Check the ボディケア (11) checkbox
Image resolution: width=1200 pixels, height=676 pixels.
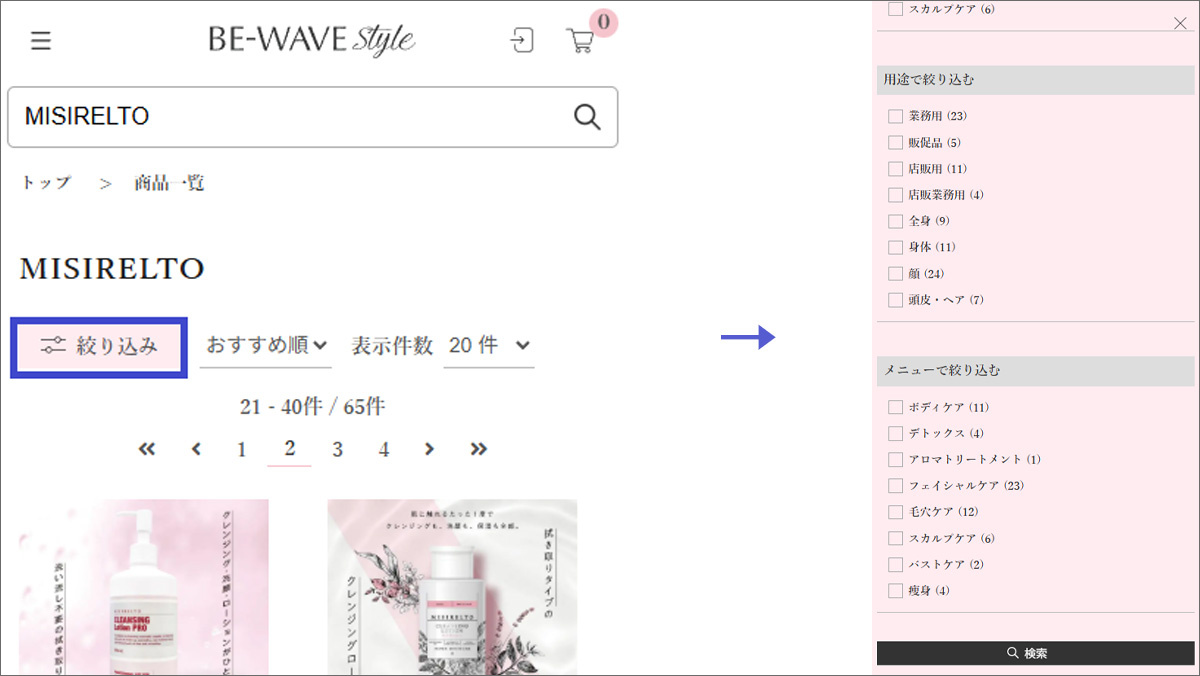(895, 407)
